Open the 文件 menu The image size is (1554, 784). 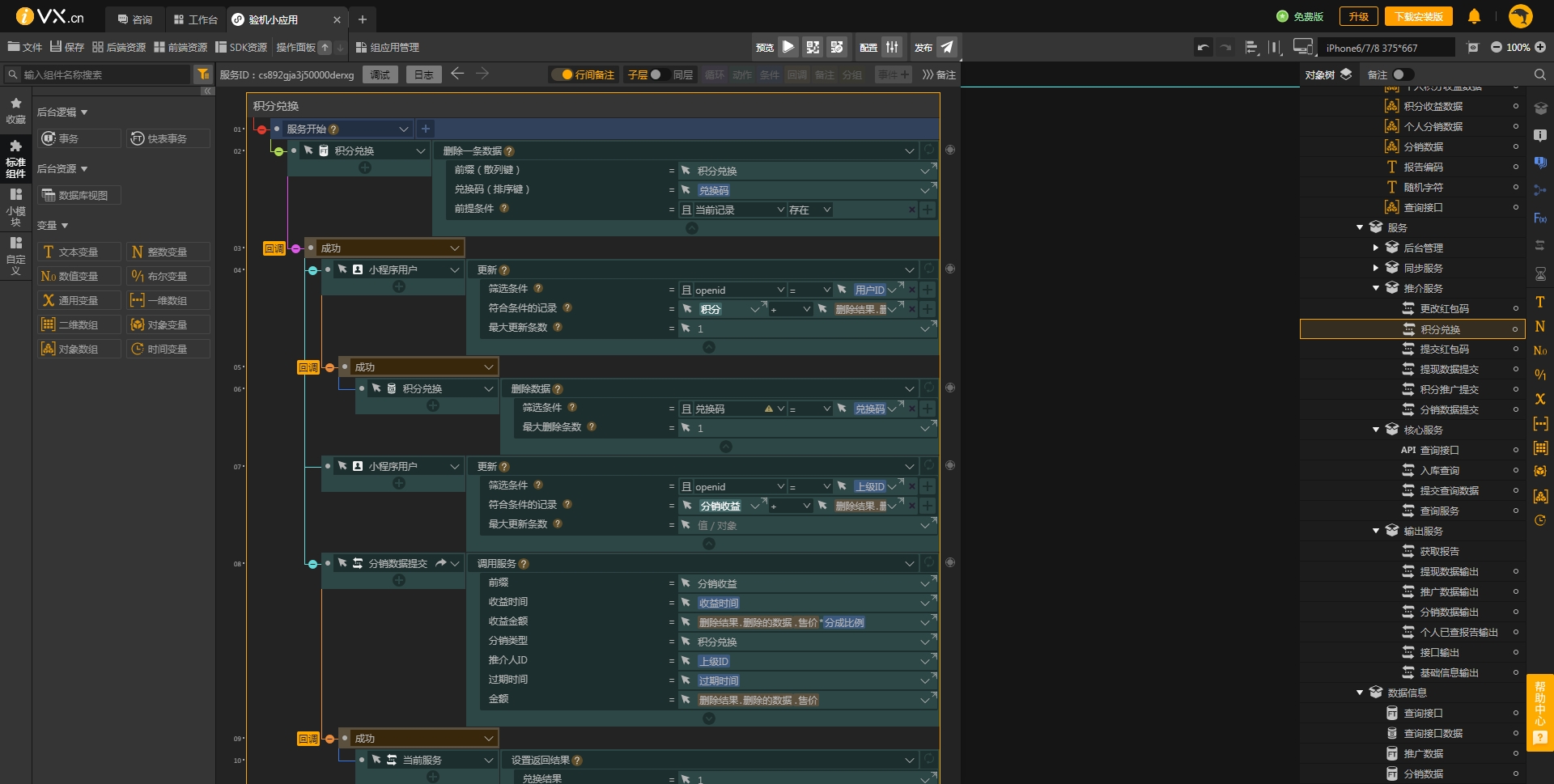click(24, 47)
